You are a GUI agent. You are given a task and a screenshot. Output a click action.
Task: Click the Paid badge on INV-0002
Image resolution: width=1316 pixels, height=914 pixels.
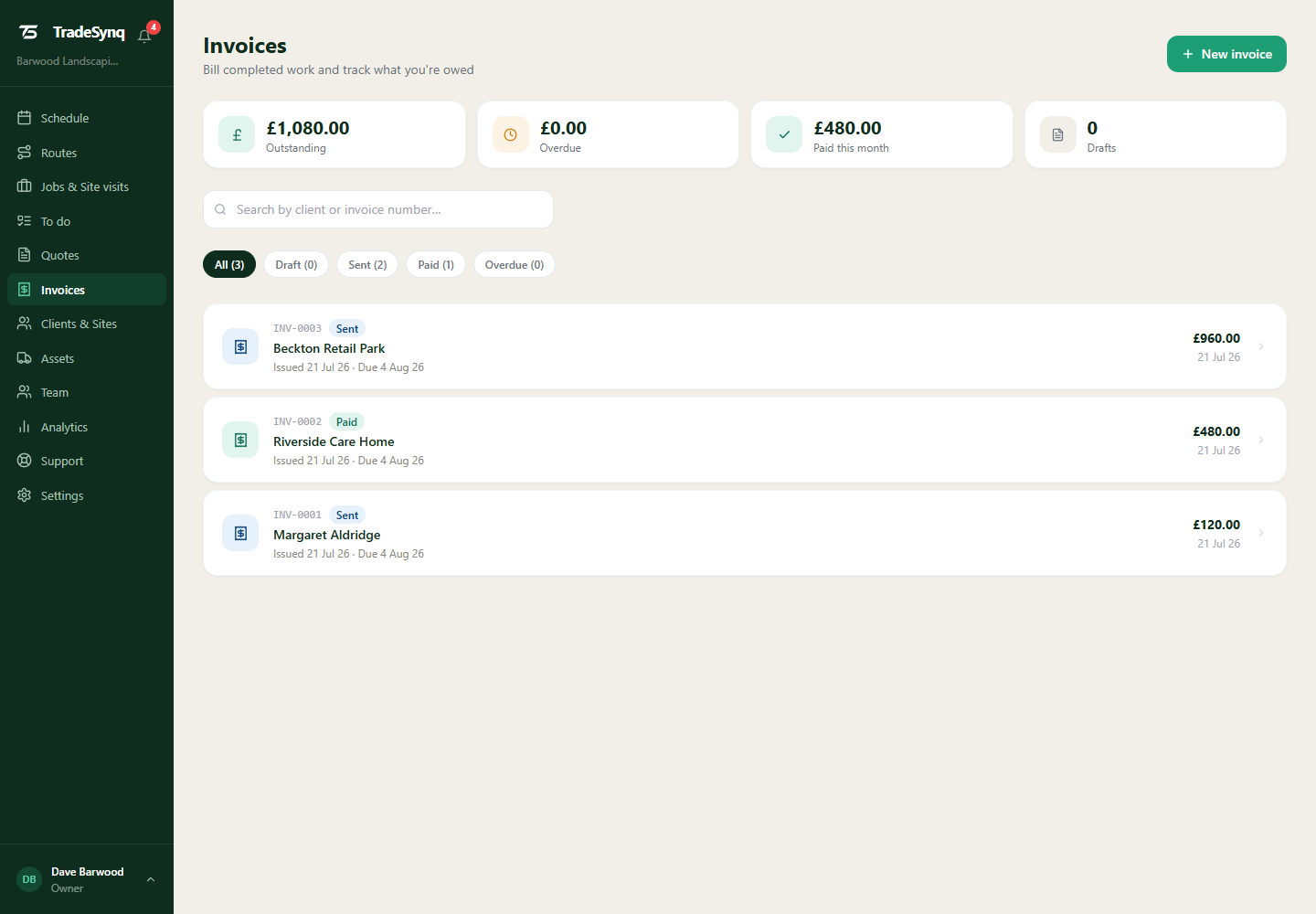click(x=346, y=421)
